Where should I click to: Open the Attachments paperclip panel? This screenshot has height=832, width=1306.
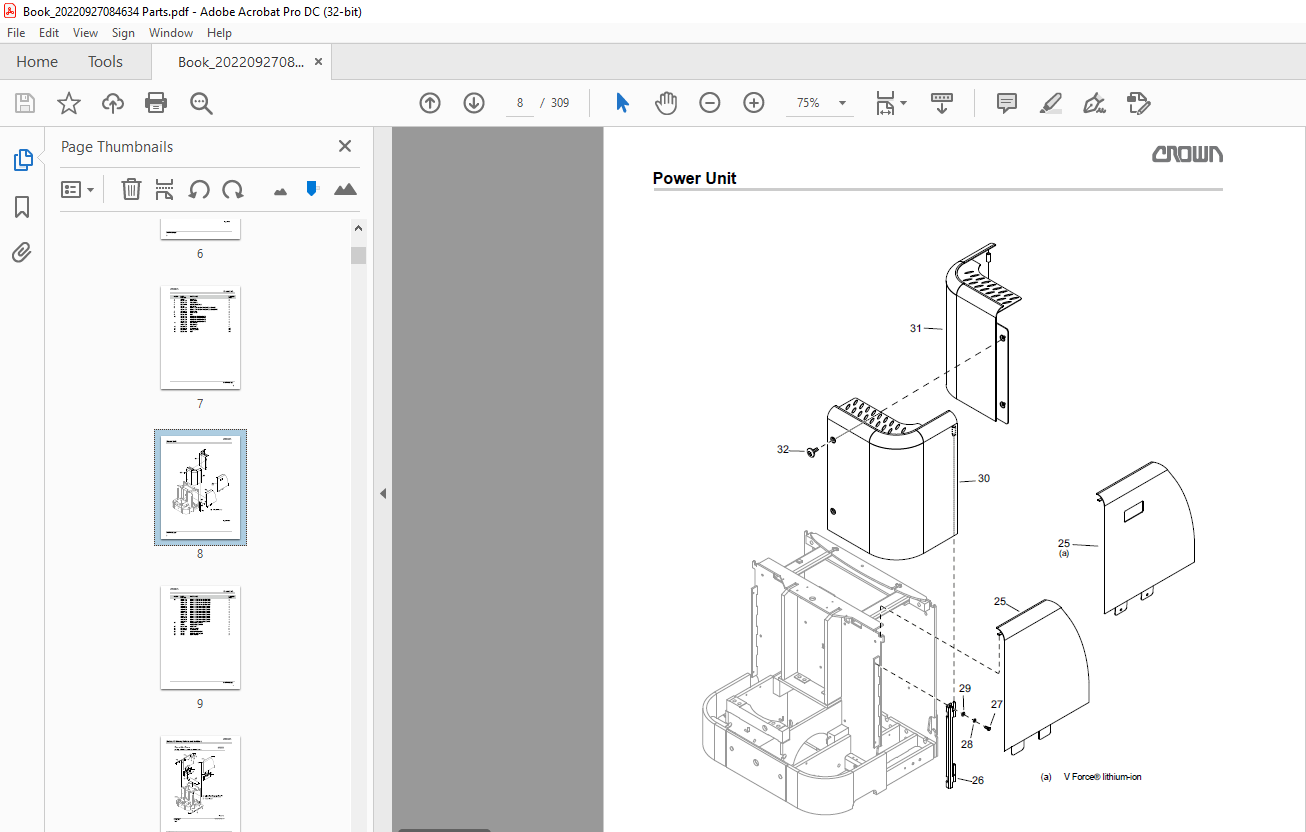[x=22, y=252]
